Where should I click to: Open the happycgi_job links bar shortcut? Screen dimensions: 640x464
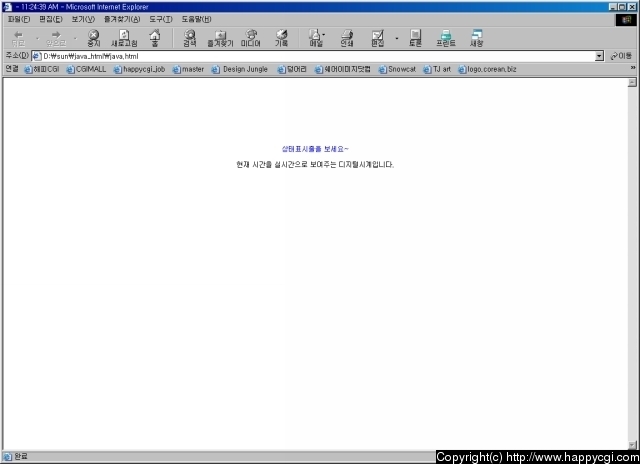point(139,69)
